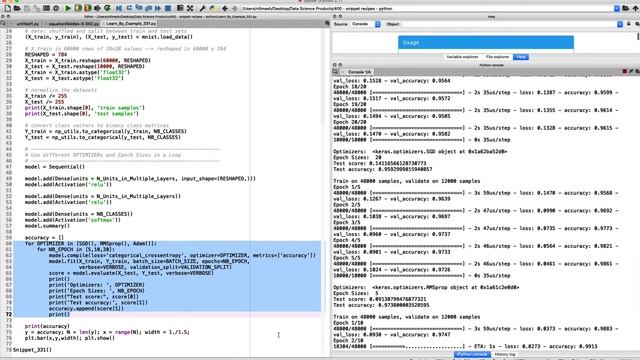Run the current cell toolbar icon
Viewport: 640px width, 360px height.
(78, 8)
